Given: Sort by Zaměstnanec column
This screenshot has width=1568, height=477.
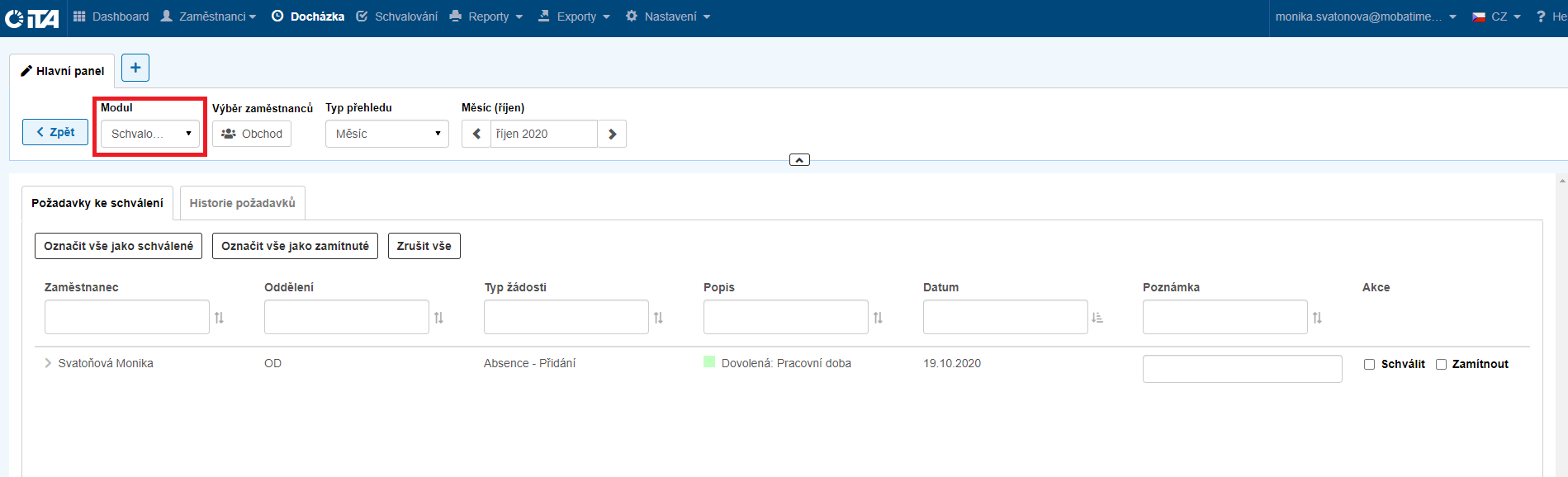Looking at the screenshot, I should 219,318.
